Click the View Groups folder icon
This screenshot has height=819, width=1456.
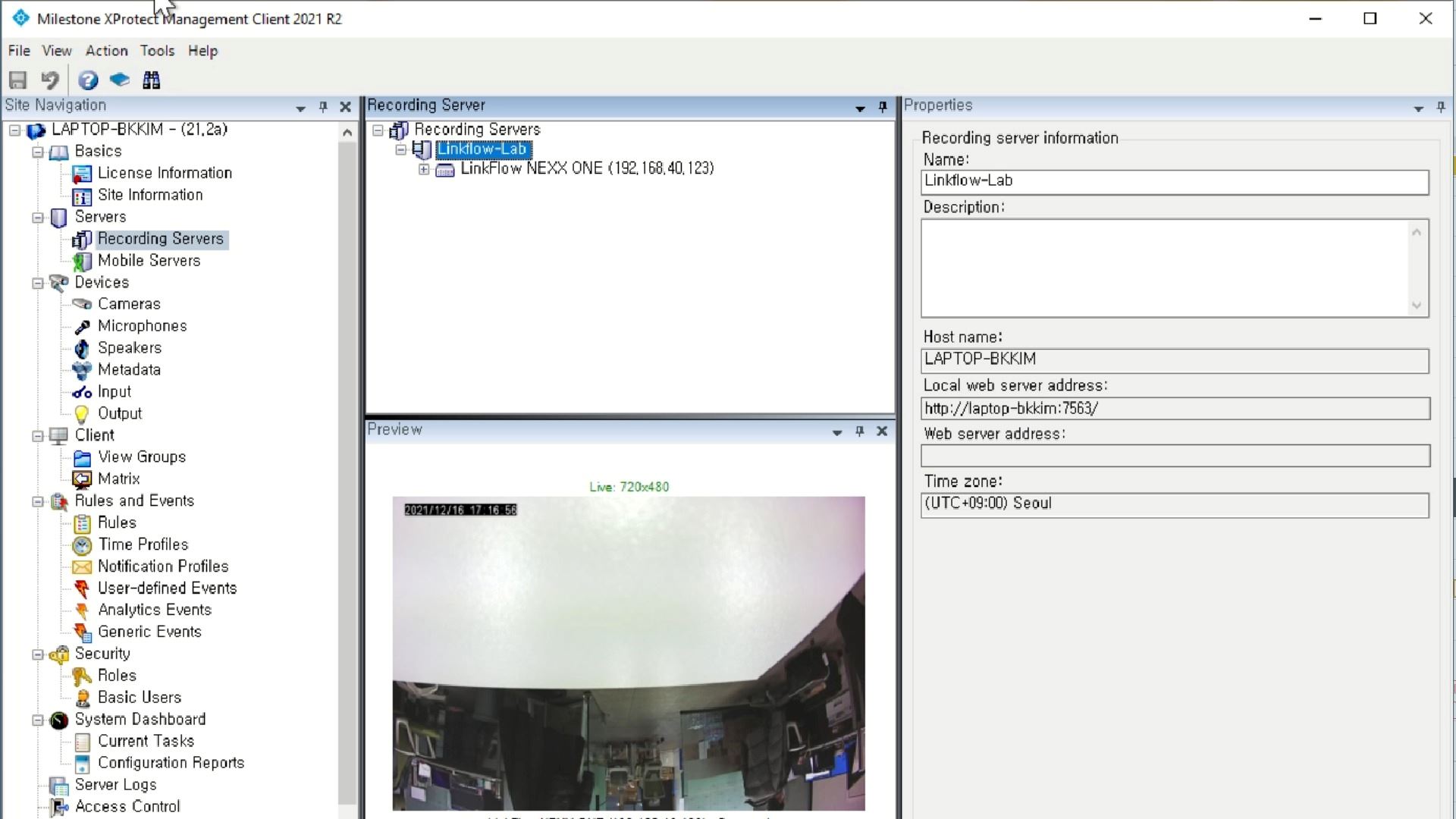[82, 458]
